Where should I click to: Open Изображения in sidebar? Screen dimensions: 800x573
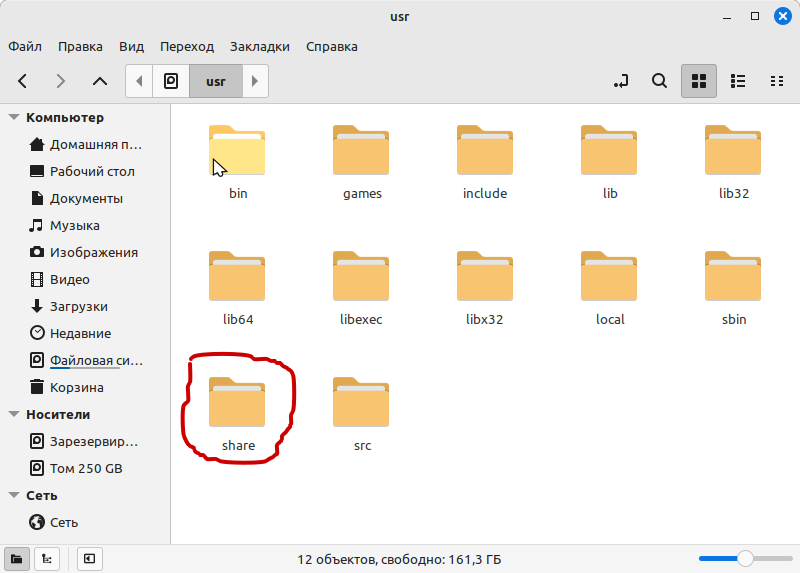point(86,253)
